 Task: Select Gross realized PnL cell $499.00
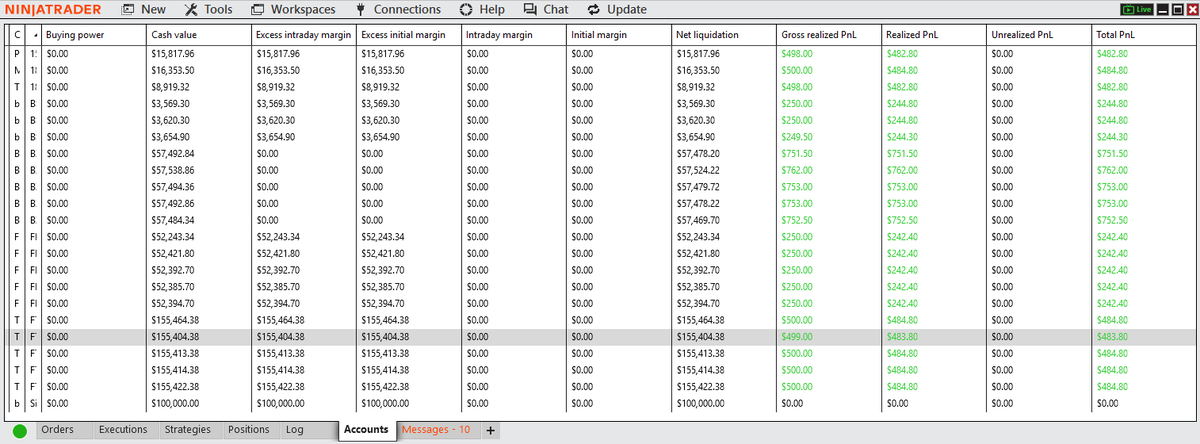click(x=829, y=337)
